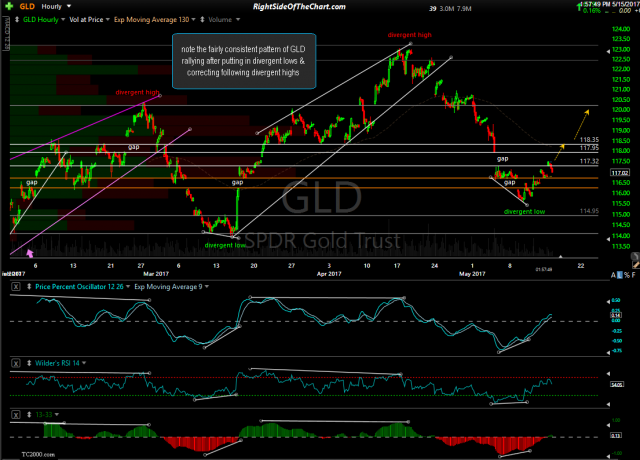Screen dimensions: 640x460
Task: Click the 3.0M volume figure in header
Action: tap(447, 9)
